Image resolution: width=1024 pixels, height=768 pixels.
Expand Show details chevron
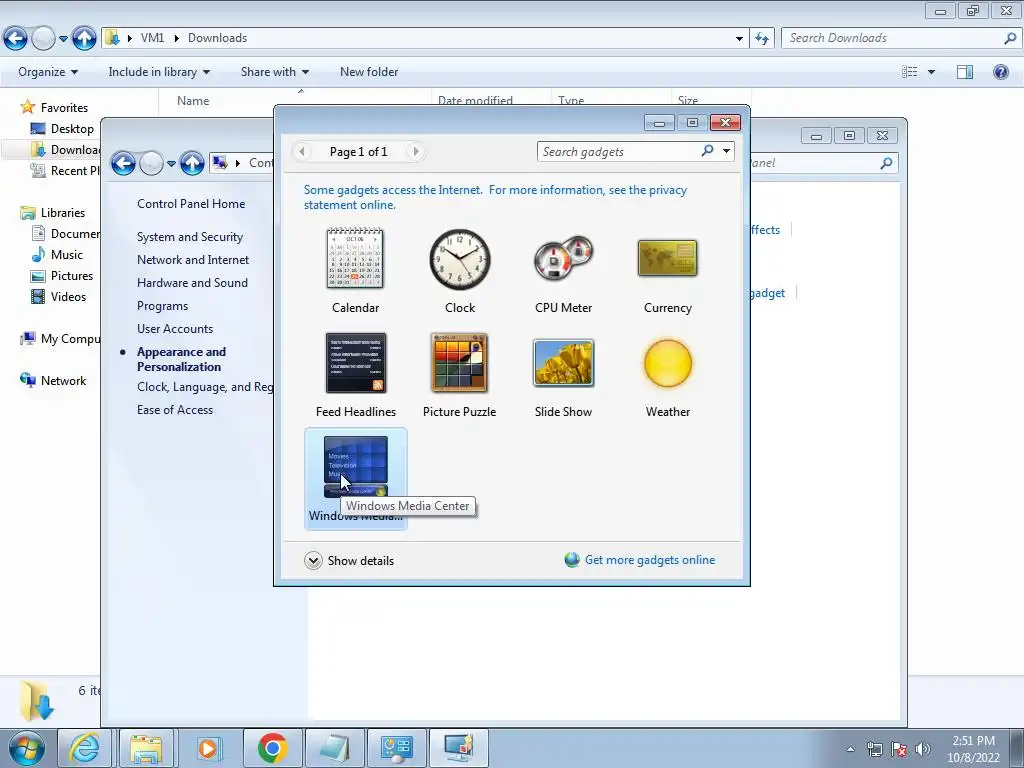[313, 560]
